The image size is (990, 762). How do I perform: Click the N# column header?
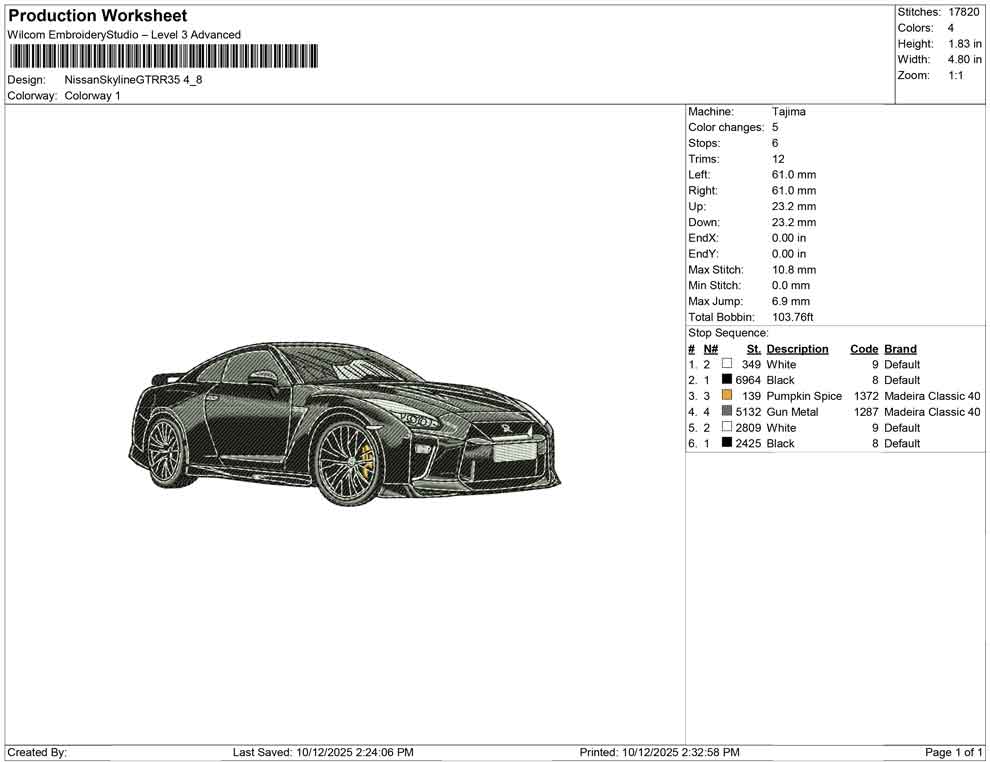click(711, 349)
